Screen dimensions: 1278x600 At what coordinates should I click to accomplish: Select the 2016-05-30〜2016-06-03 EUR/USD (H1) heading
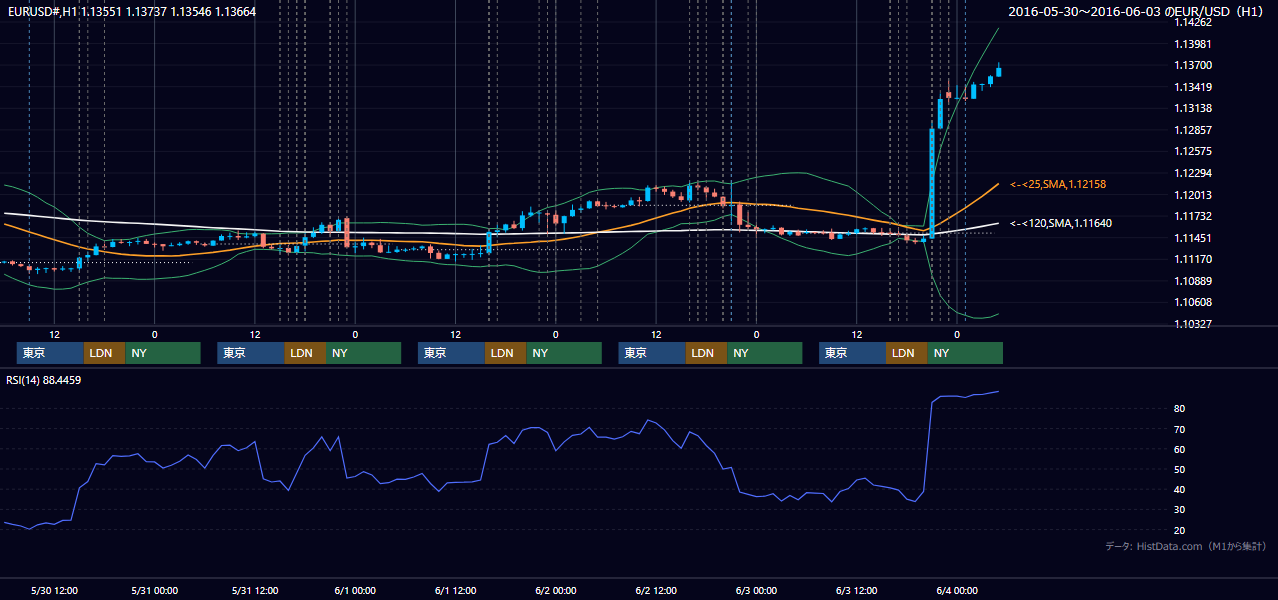click(x=1137, y=12)
